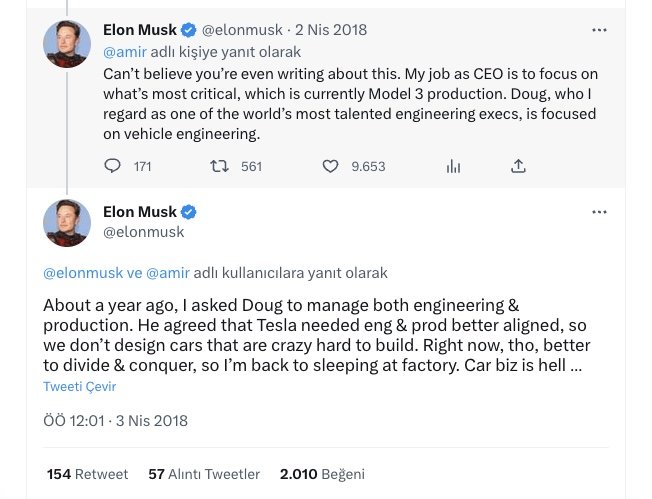Click the ÖÖ 12:01 · 3 Nis 2018 timestamp
The image size is (652, 499).
tap(115, 421)
